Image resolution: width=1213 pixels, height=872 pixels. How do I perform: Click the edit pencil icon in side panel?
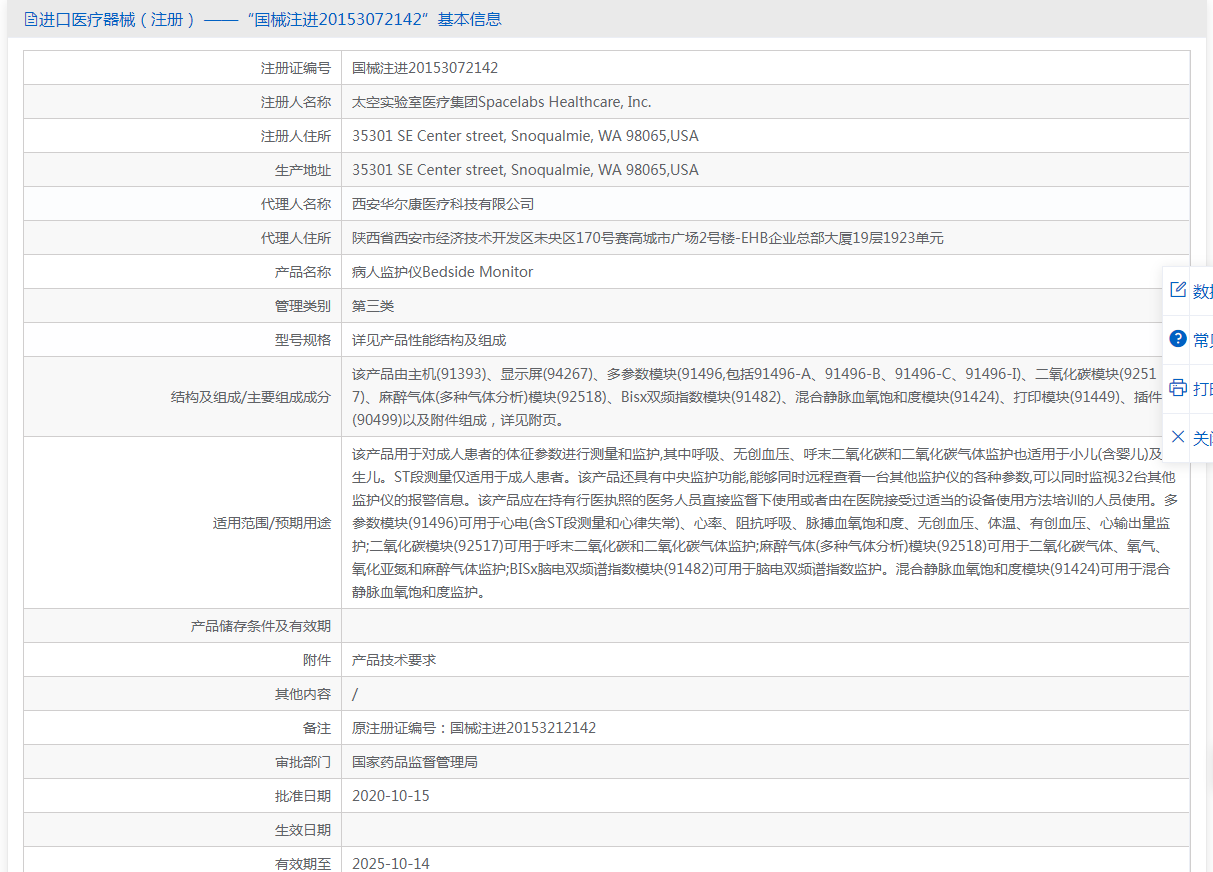[1178, 290]
